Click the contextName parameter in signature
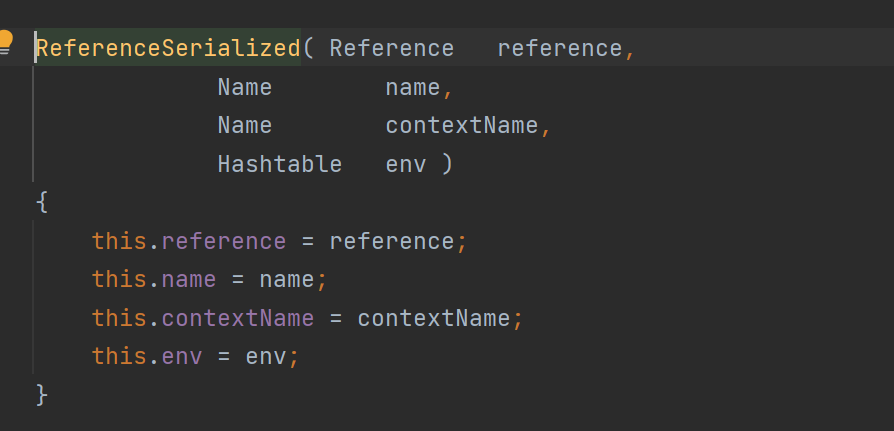This screenshot has height=431, width=894. [x=462, y=125]
